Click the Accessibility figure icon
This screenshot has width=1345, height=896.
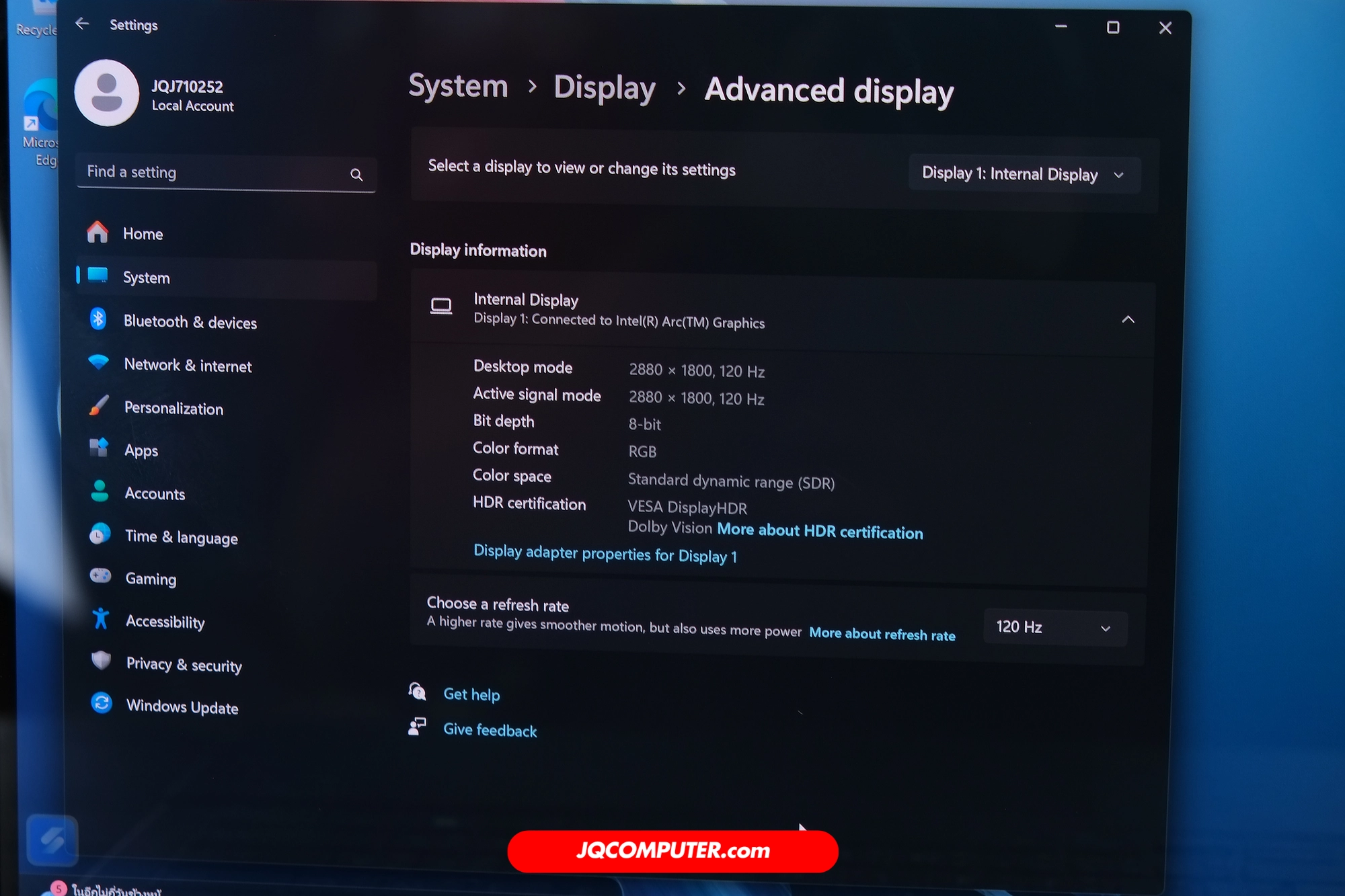click(x=101, y=619)
